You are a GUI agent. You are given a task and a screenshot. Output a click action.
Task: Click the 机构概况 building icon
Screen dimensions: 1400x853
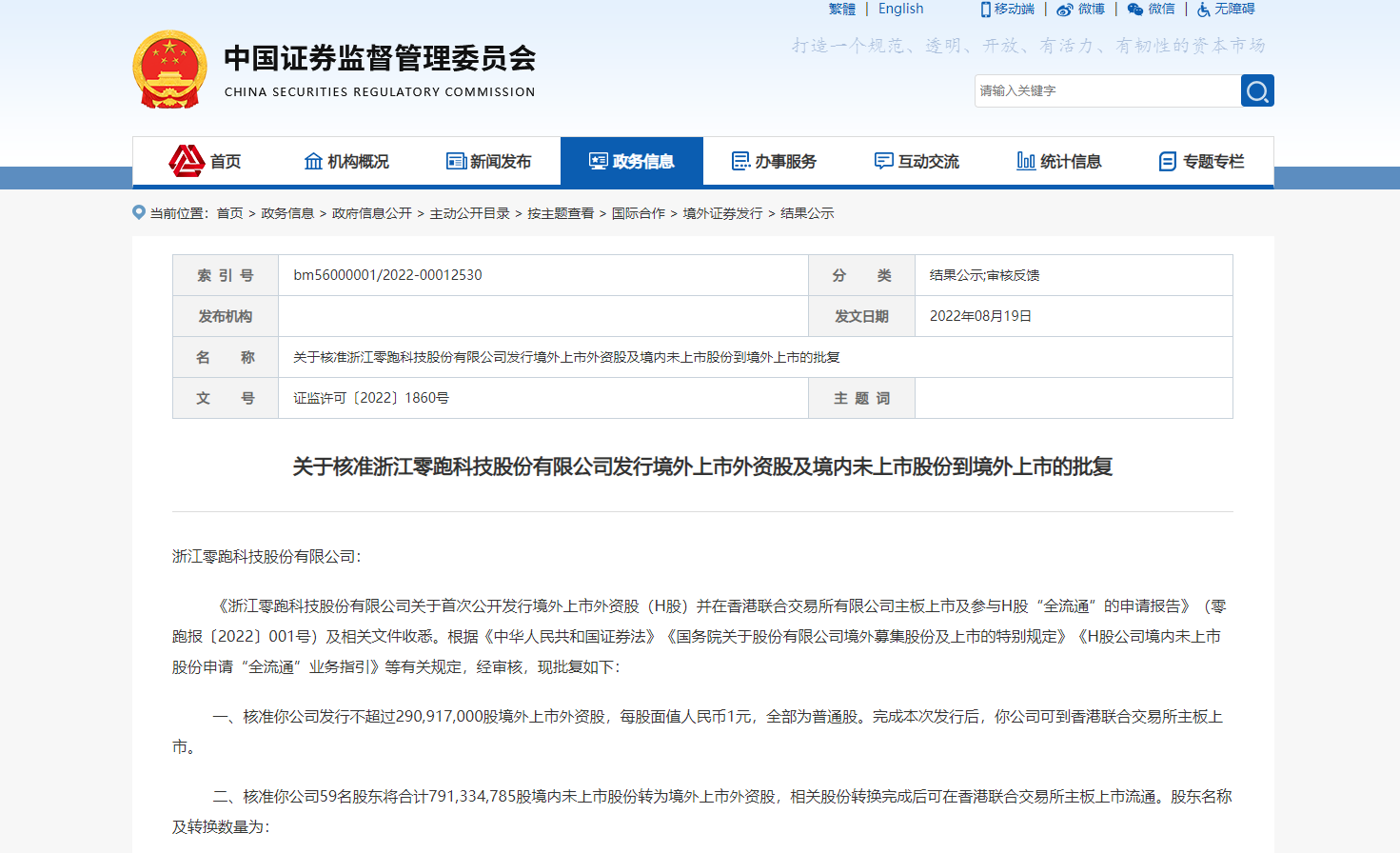[x=313, y=161]
